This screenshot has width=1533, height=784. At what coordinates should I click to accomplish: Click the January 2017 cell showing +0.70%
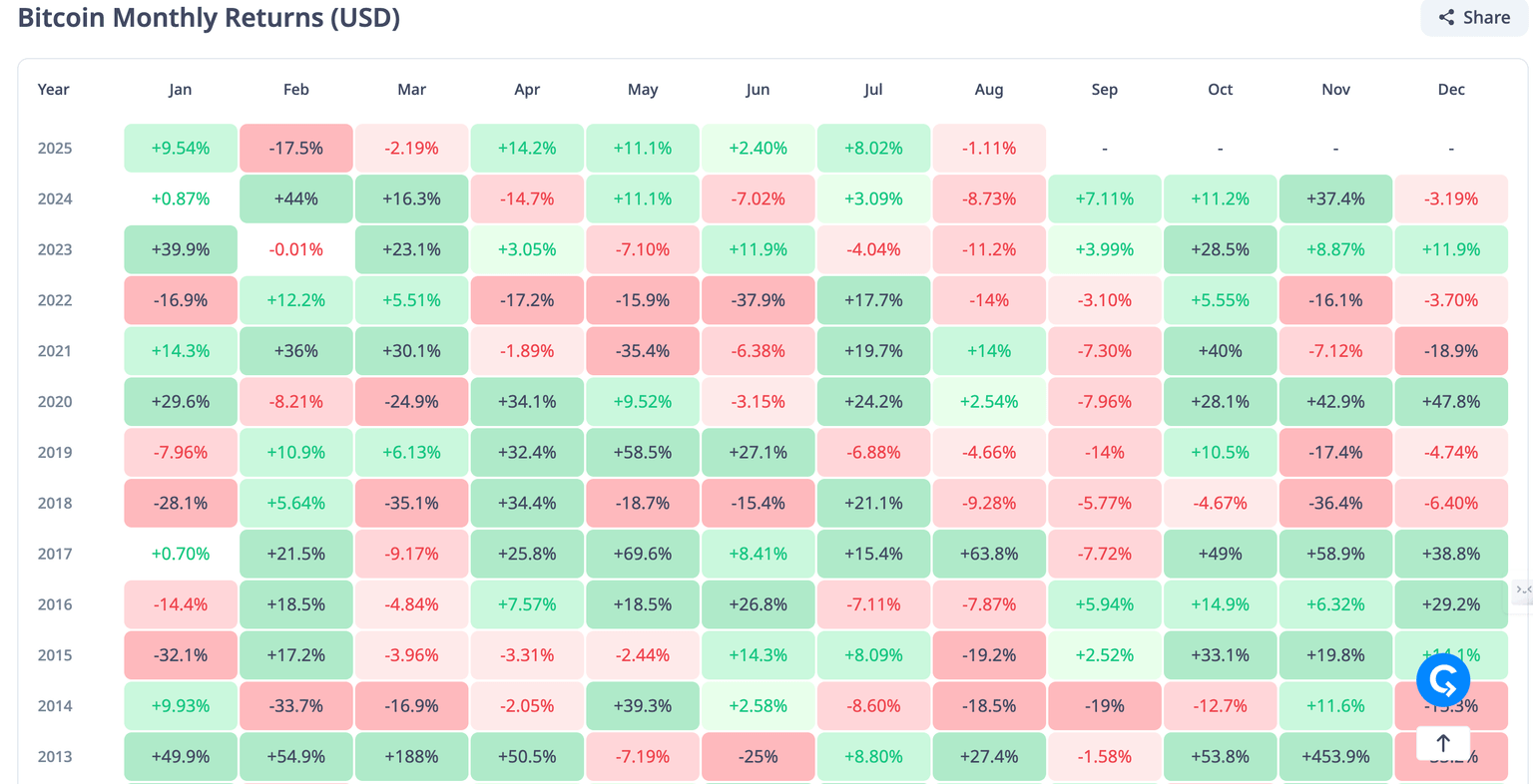tap(181, 554)
